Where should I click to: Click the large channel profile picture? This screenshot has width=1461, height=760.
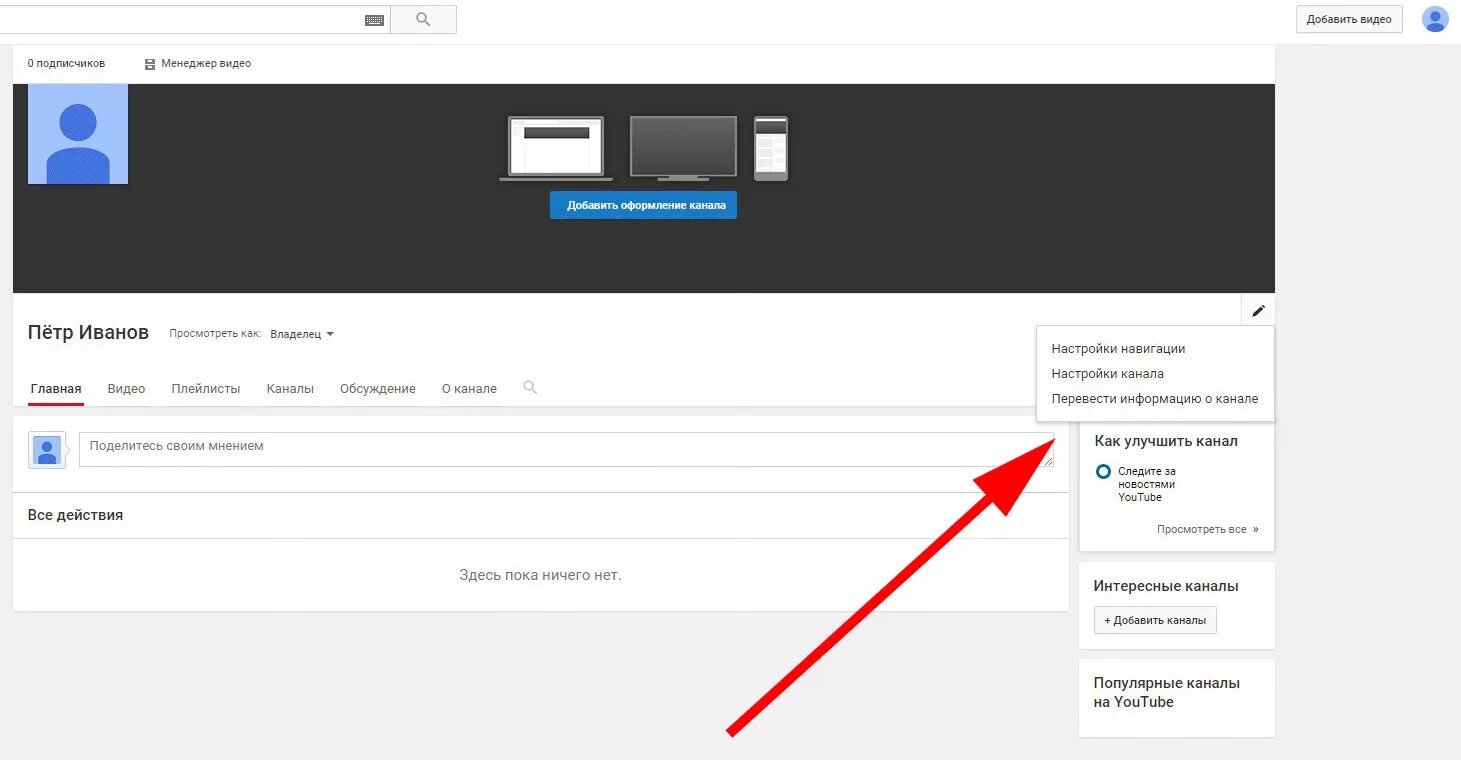click(78, 134)
